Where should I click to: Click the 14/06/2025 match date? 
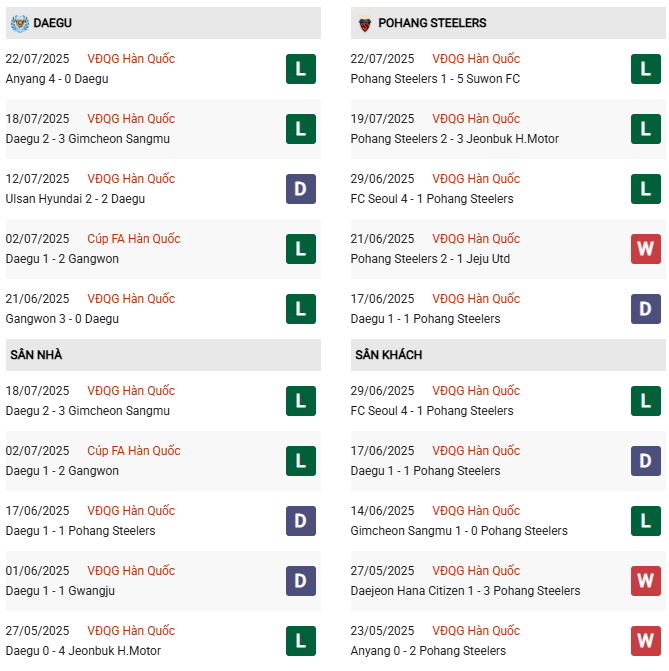coord(382,511)
